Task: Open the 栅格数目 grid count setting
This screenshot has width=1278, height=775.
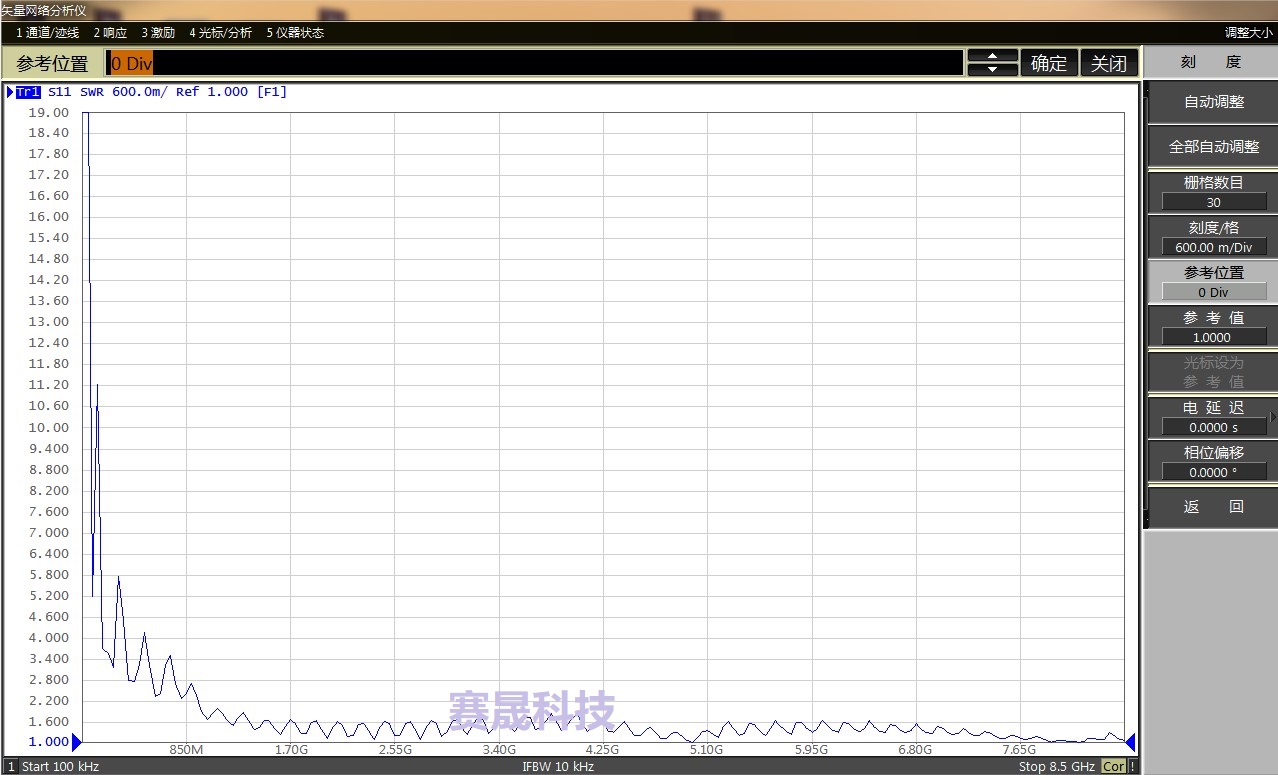Action: click(x=1212, y=192)
